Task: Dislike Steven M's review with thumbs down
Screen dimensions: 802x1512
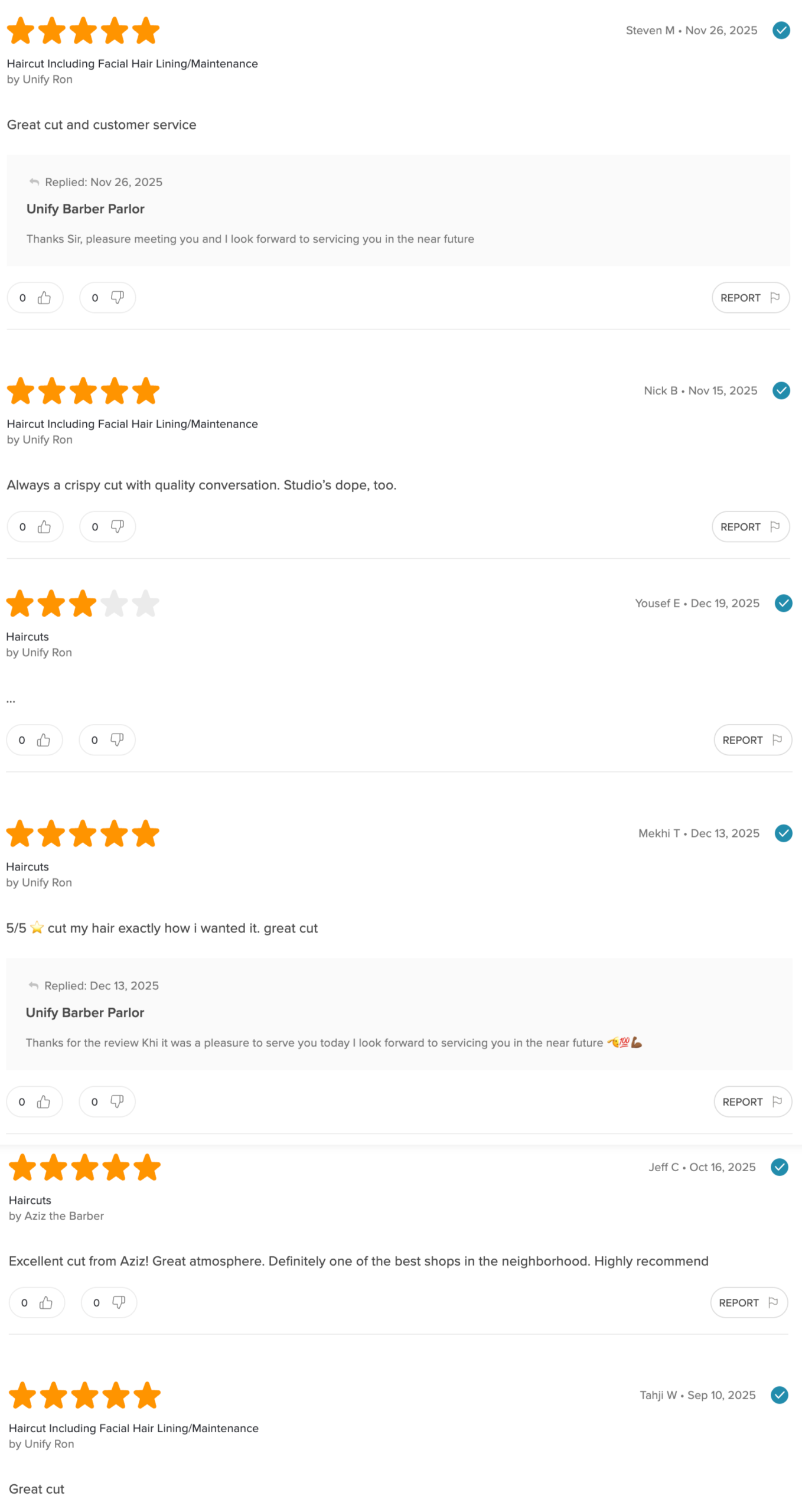Action: point(107,298)
